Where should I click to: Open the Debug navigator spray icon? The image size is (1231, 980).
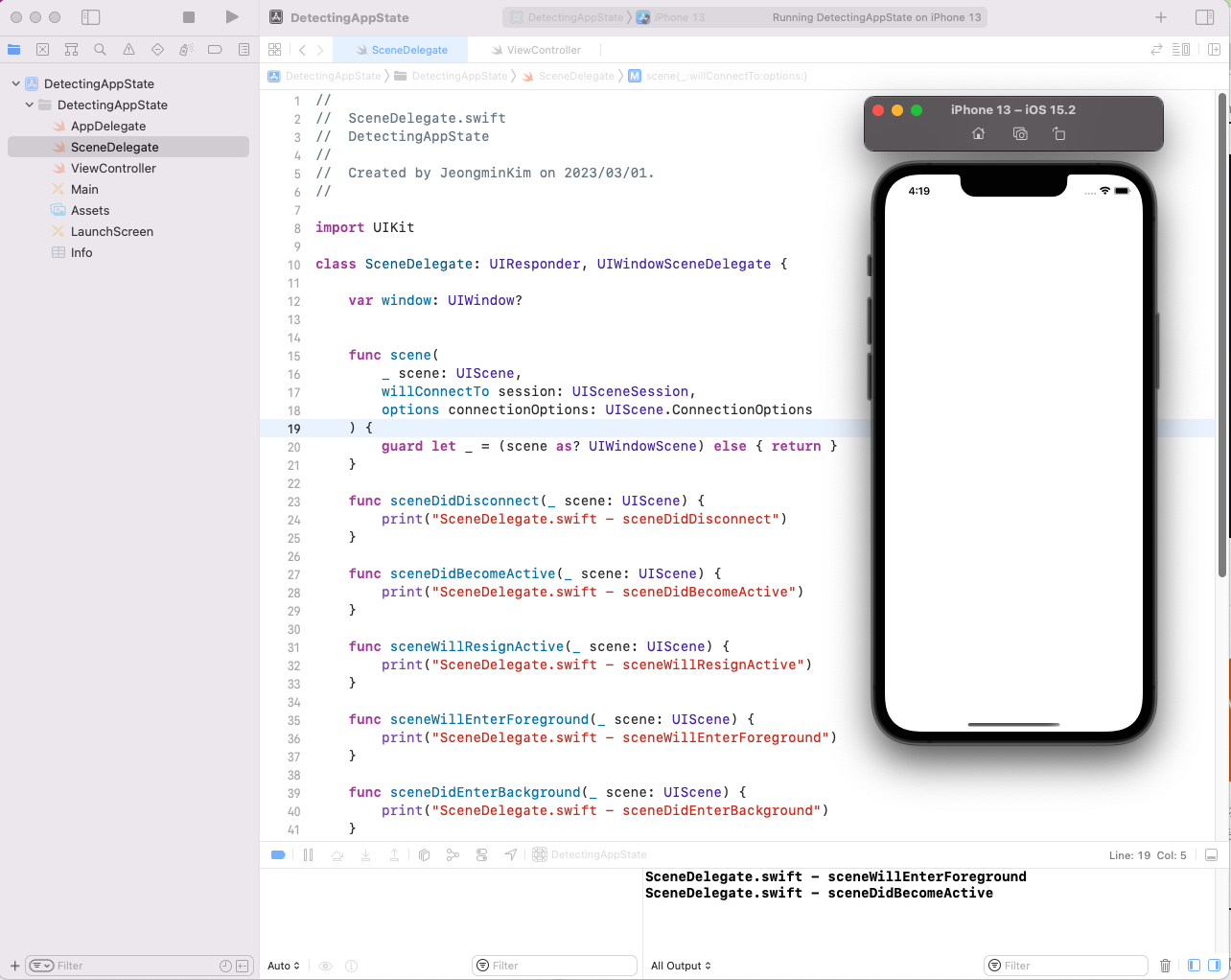pos(187,50)
